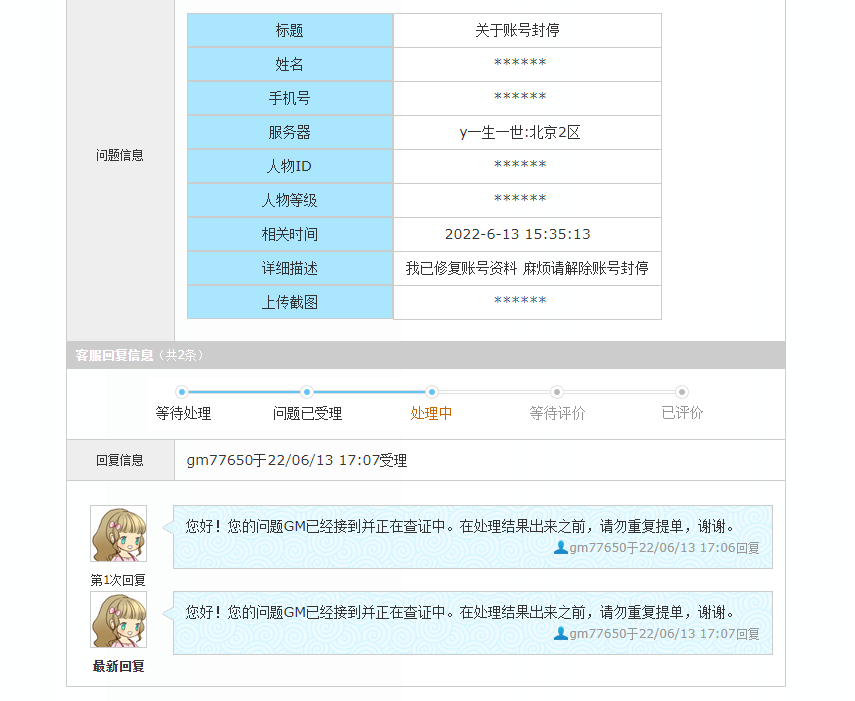Click the 关于账号封停 title cell
Image resolution: width=855 pixels, height=701 pixels.
pyautogui.click(x=527, y=31)
